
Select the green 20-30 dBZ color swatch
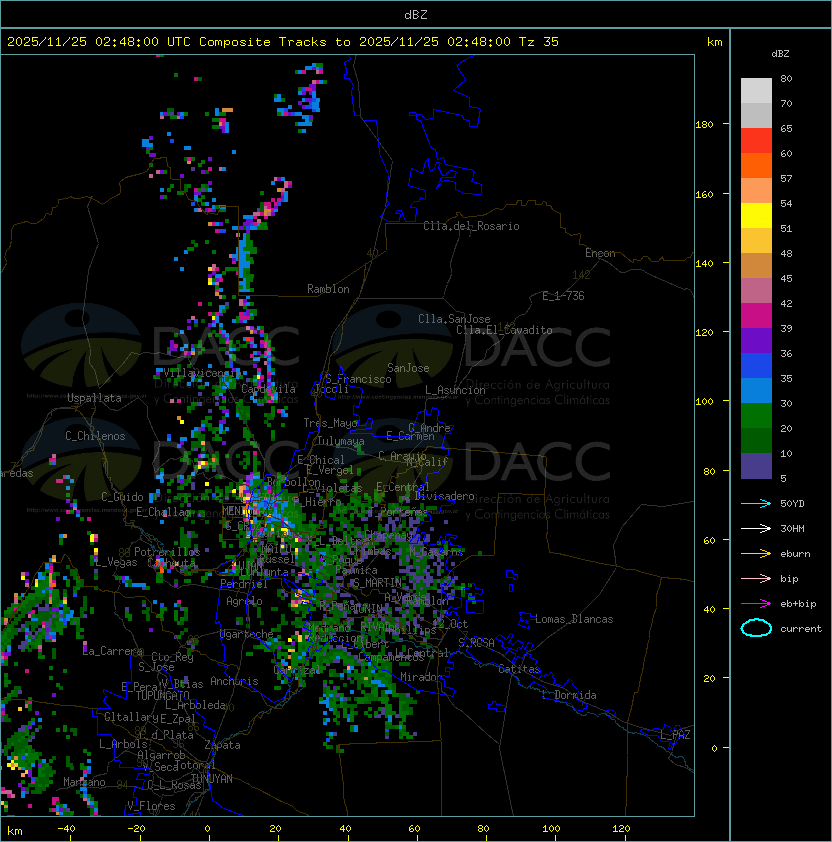(756, 416)
